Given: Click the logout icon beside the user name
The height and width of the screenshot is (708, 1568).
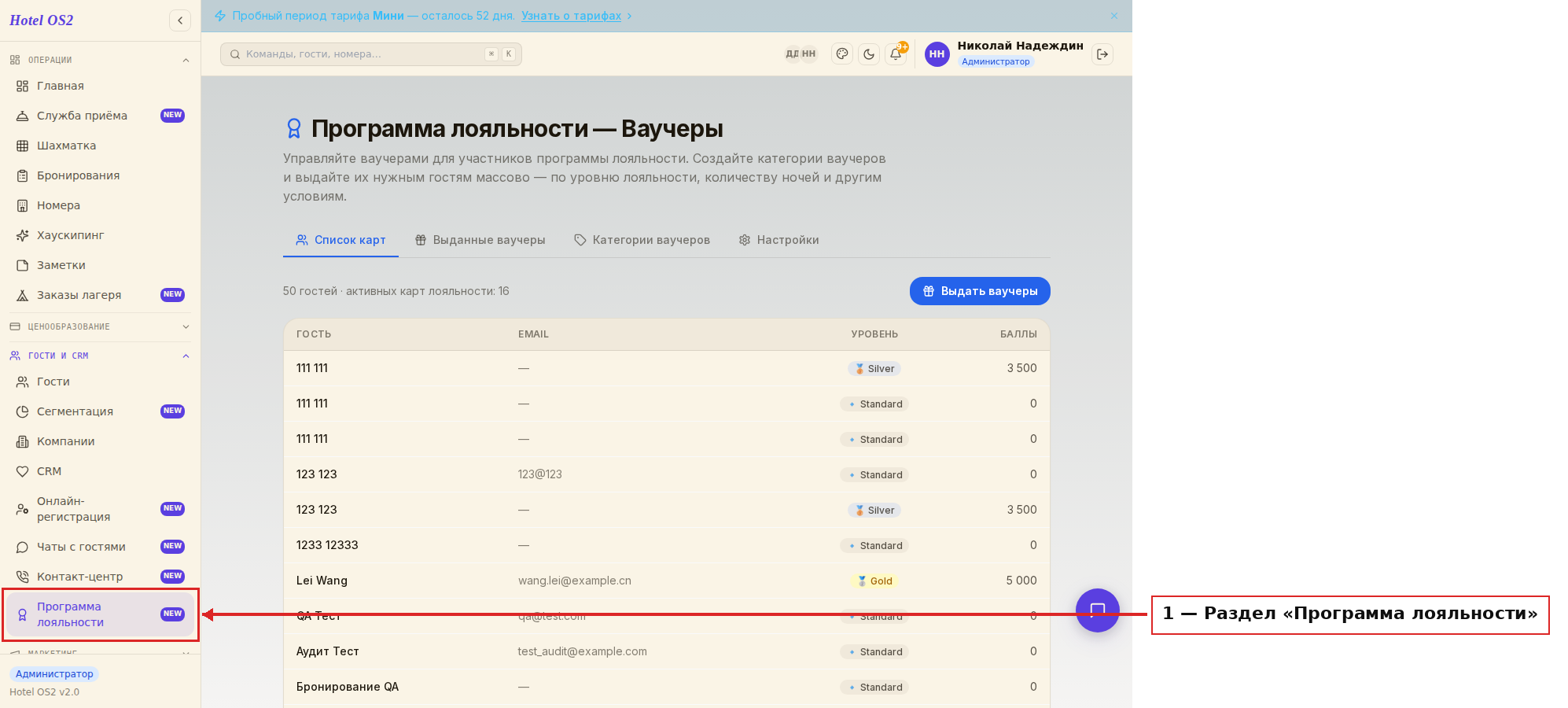Looking at the screenshot, I should [x=1102, y=54].
